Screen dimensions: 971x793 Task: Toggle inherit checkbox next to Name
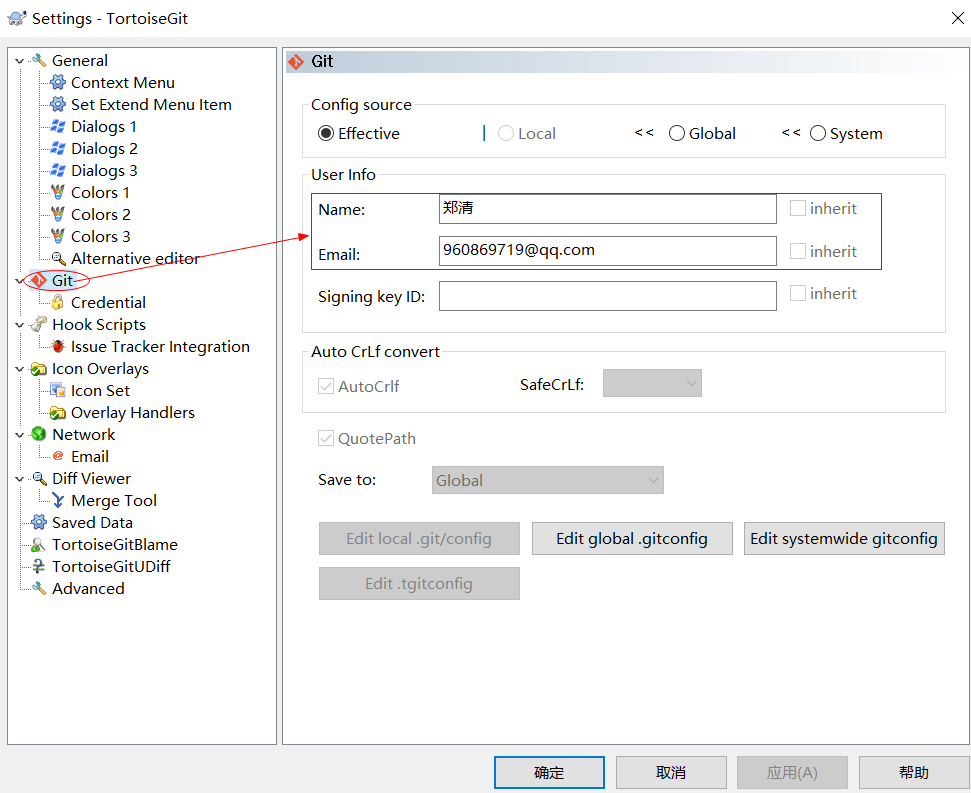click(798, 208)
